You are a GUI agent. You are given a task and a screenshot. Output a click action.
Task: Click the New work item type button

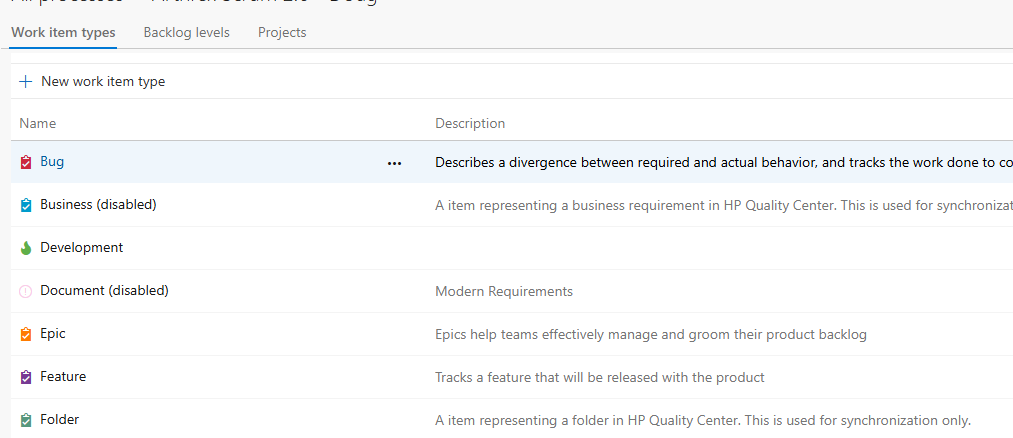point(102,82)
